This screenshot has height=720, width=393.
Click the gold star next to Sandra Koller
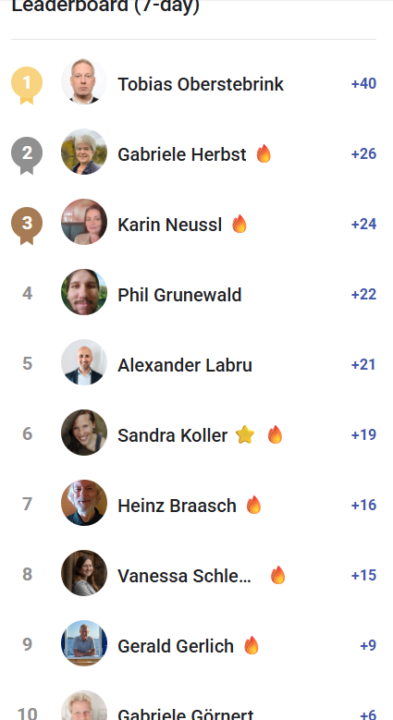click(x=245, y=435)
